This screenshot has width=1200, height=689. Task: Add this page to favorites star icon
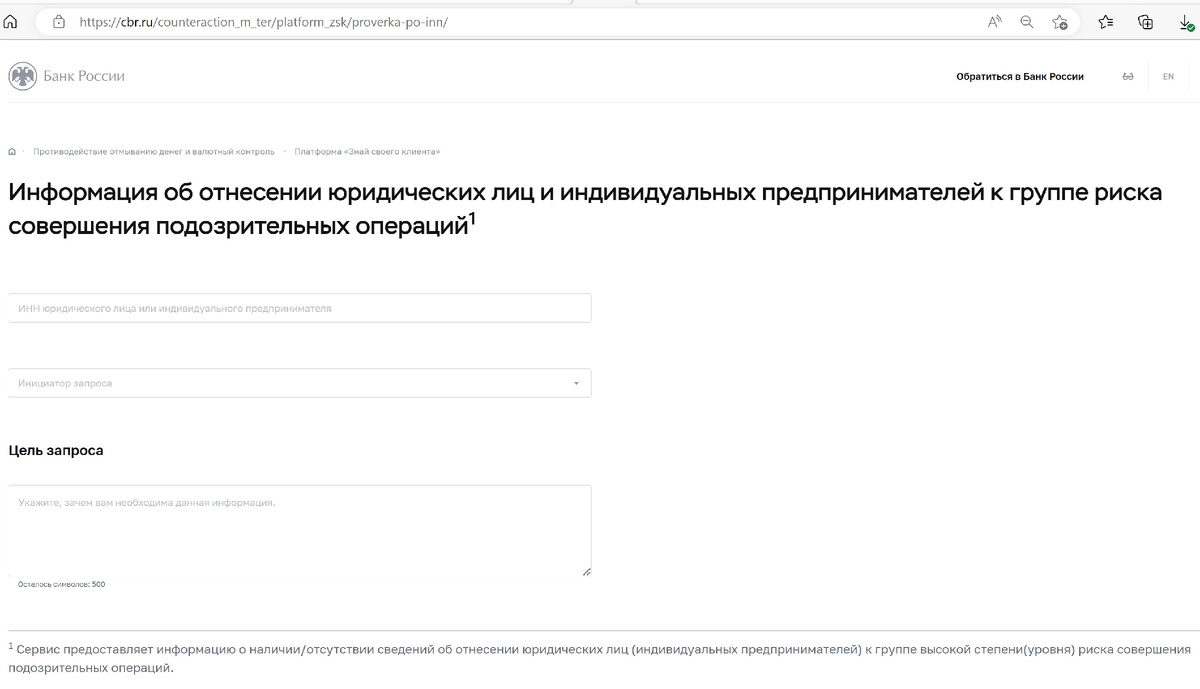click(1060, 21)
